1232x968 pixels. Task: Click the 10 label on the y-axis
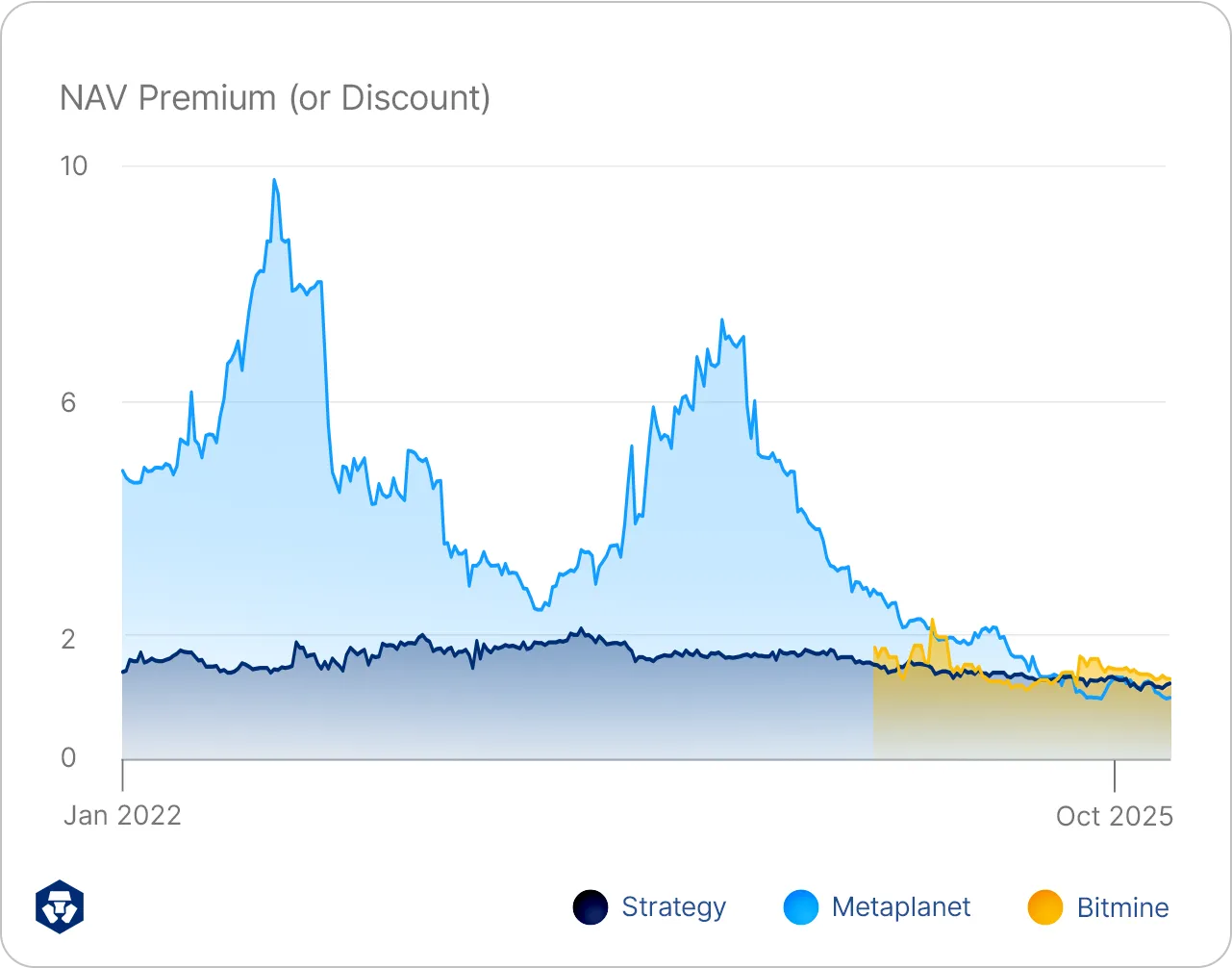pyautogui.click(x=73, y=166)
